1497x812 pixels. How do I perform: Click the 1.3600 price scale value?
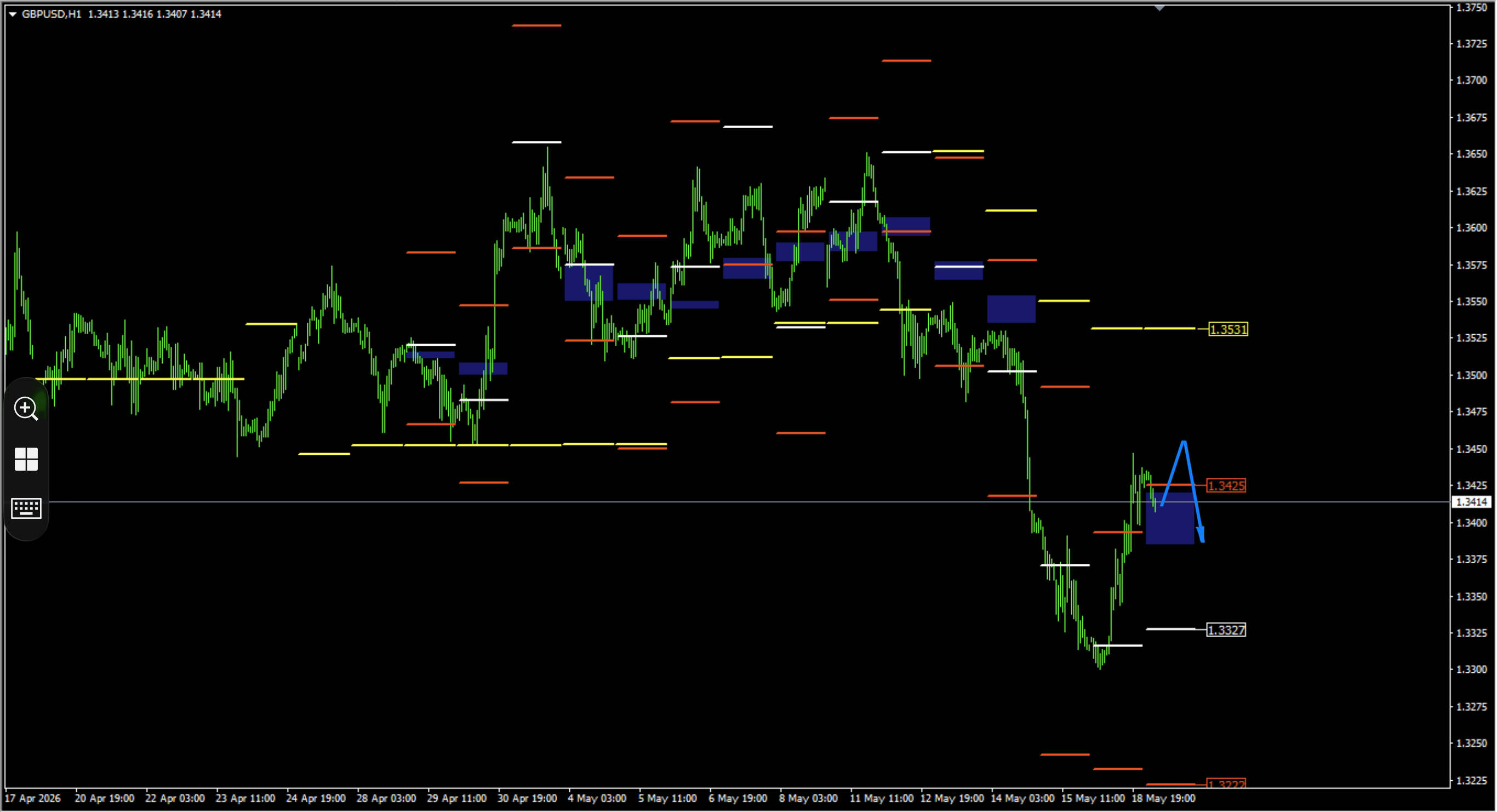(1471, 228)
